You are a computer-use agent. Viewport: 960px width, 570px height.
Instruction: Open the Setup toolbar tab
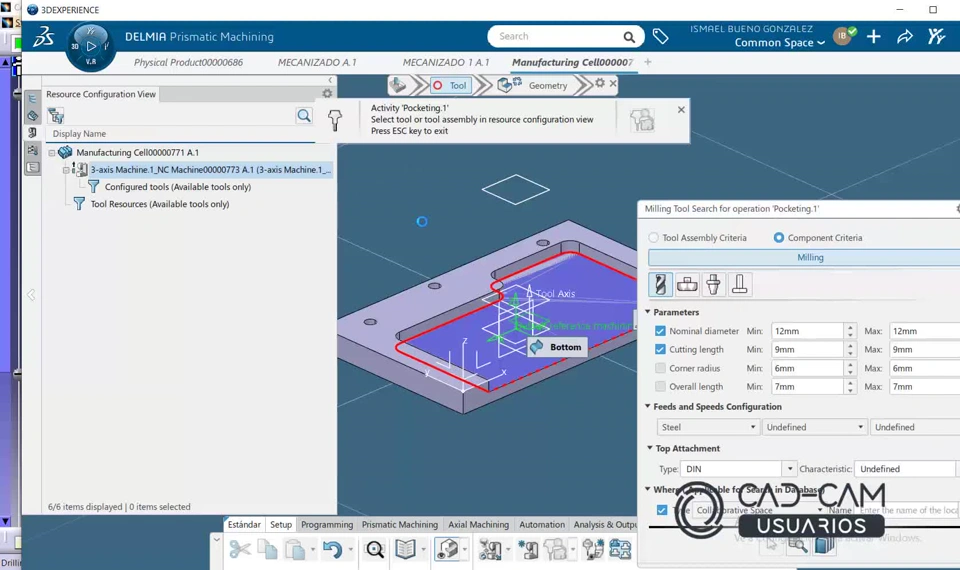(x=281, y=525)
